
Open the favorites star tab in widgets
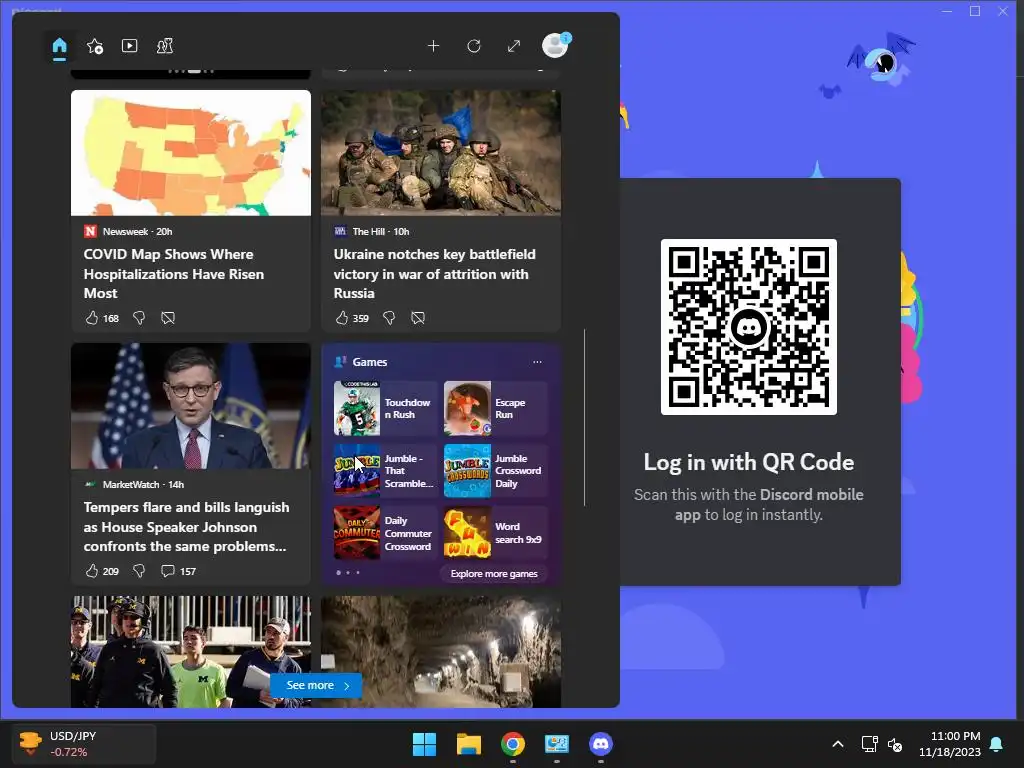95,46
